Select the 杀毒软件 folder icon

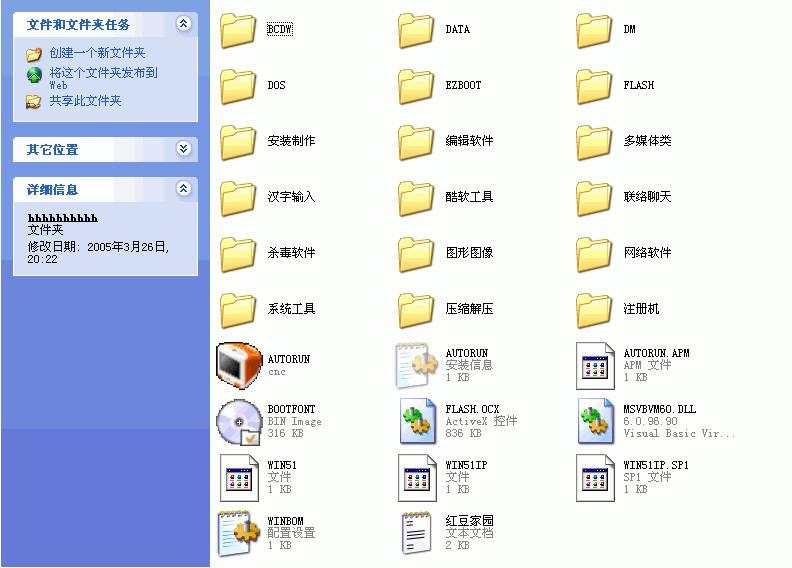(x=238, y=254)
